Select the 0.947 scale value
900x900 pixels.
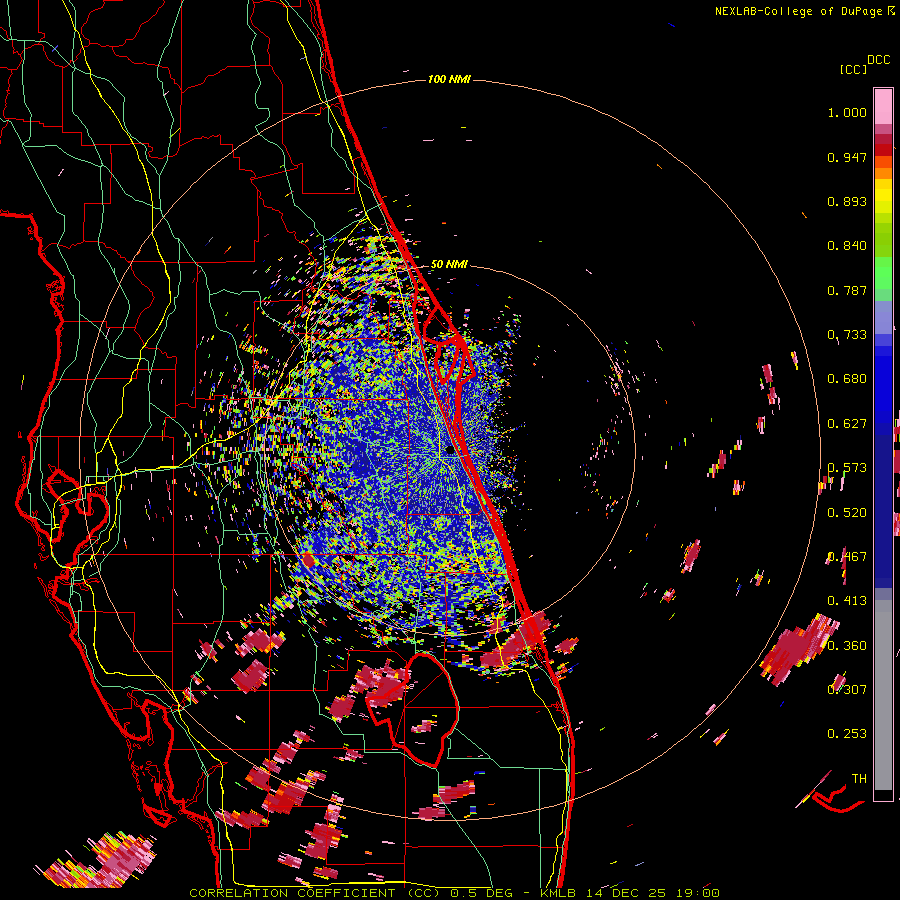tap(847, 157)
